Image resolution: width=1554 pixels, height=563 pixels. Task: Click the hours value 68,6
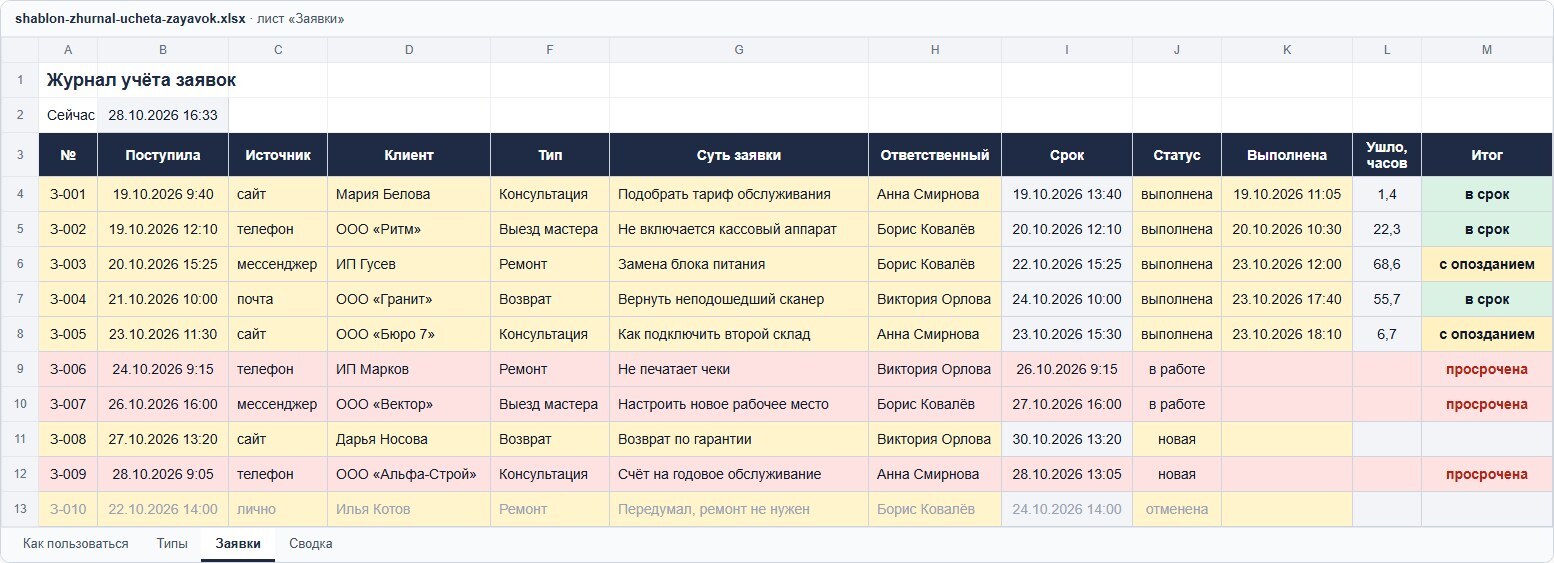click(1387, 264)
